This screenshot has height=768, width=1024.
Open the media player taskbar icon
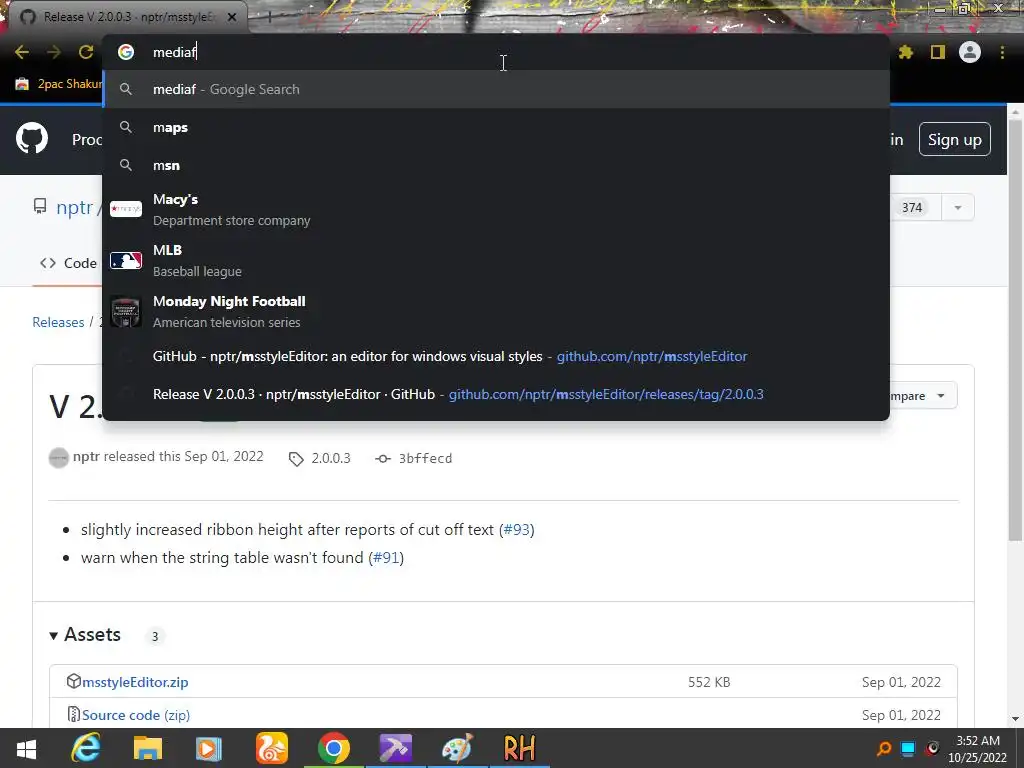(209, 748)
